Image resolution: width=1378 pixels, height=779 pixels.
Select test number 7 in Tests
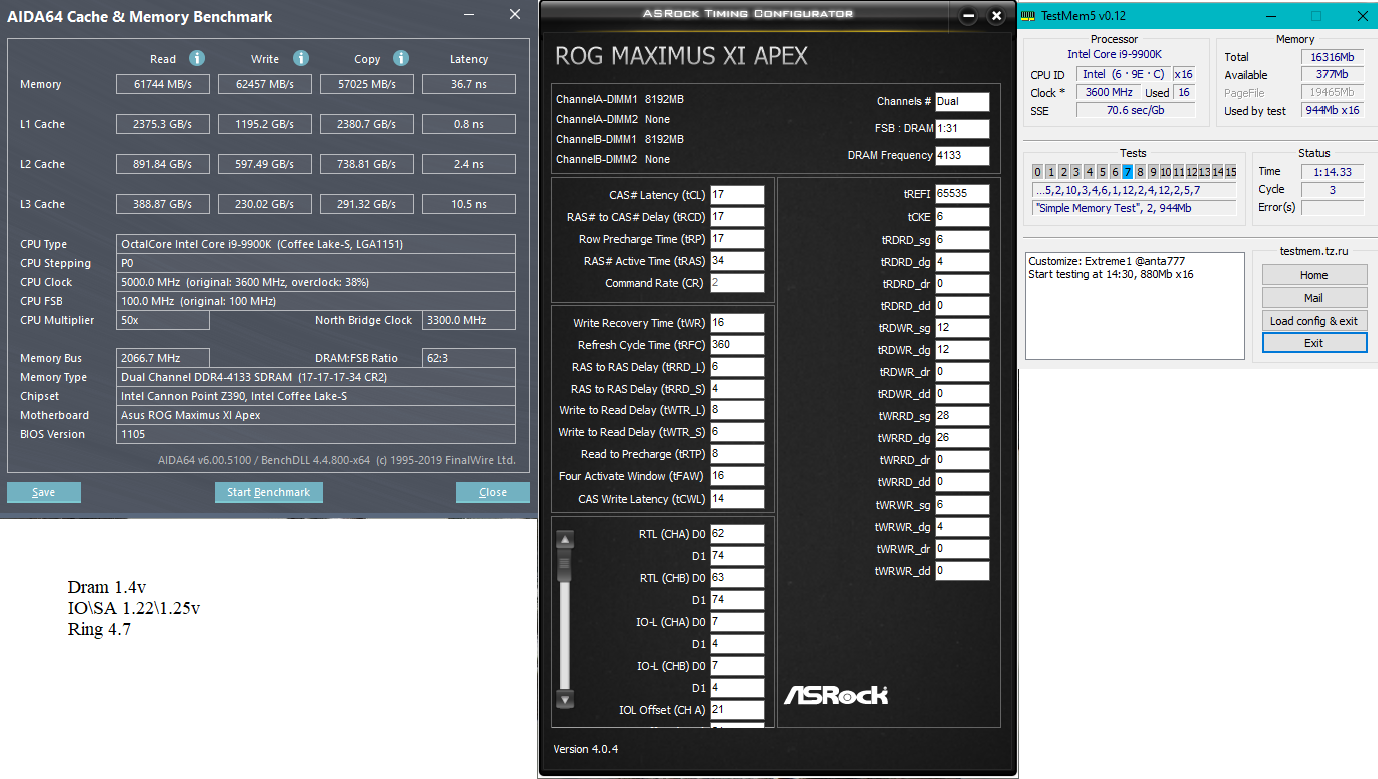tap(1127, 172)
